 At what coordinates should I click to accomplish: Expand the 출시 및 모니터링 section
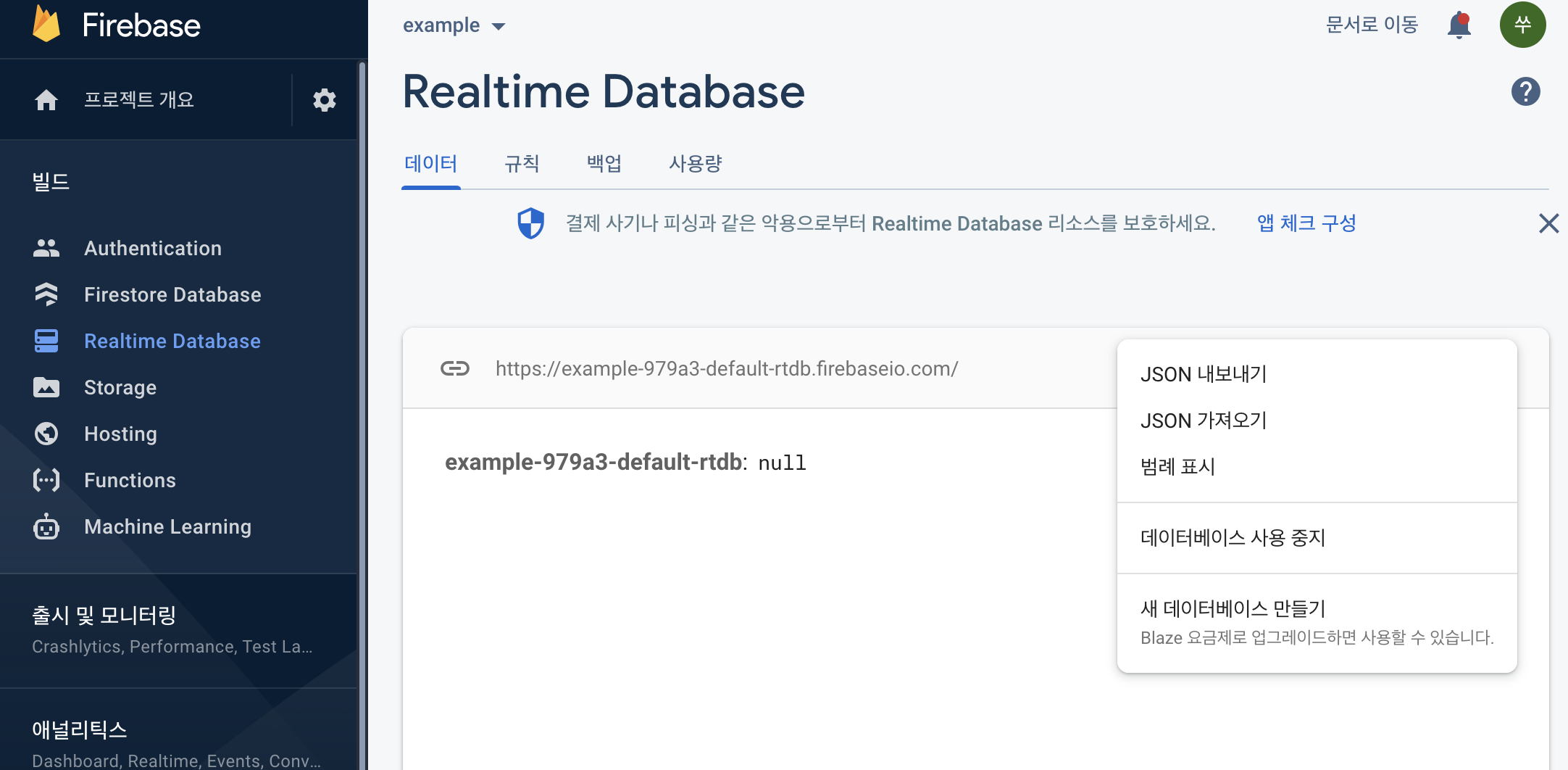178,630
